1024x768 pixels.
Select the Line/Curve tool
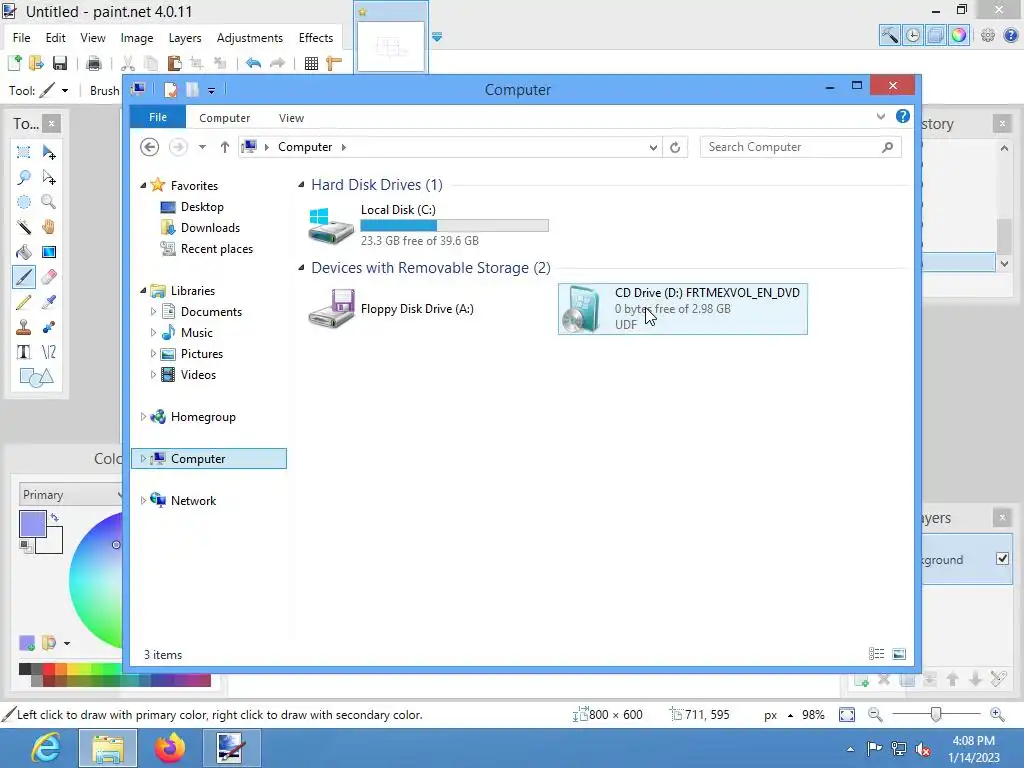pos(49,352)
